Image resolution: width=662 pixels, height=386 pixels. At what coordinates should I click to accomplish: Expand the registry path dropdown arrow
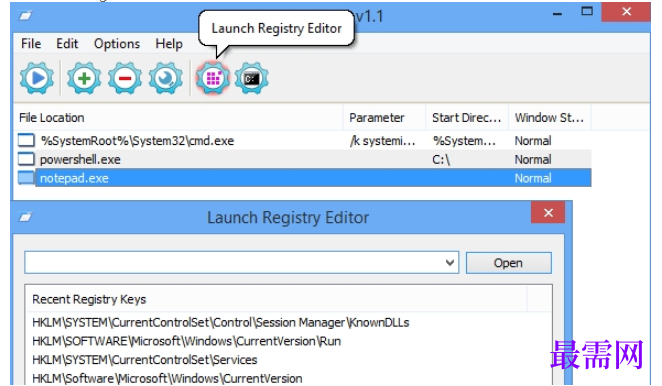pyautogui.click(x=450, y=263)
